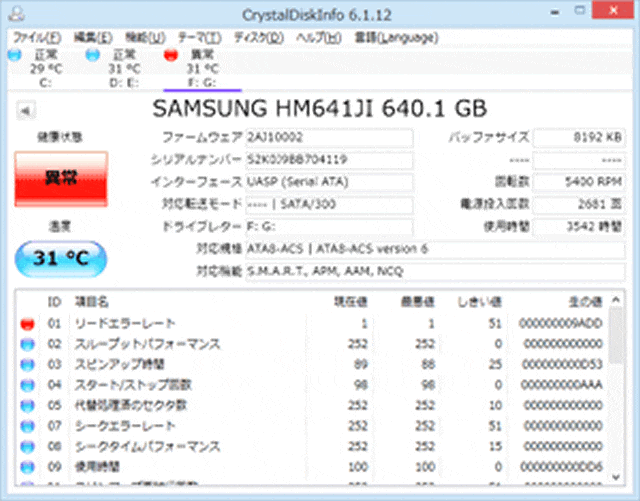This screenshot has width=640, height=501.
Task: Click the power on hours field 3542
Action: coord(579,227)
